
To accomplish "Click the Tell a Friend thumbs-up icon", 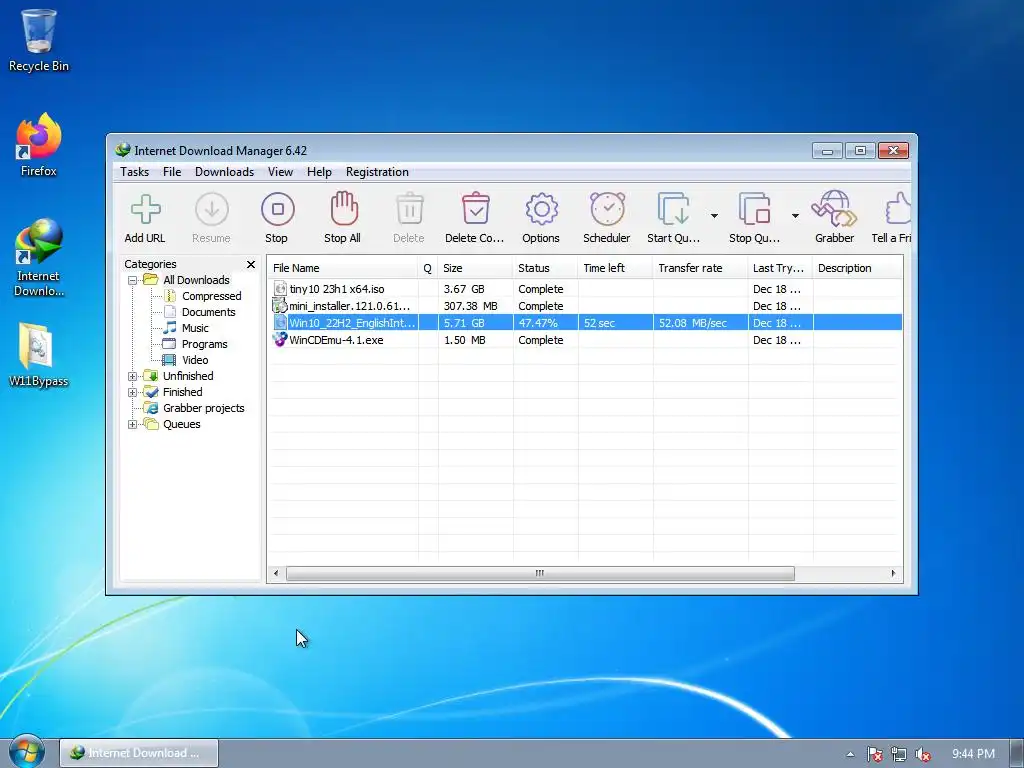I will 899,209.
